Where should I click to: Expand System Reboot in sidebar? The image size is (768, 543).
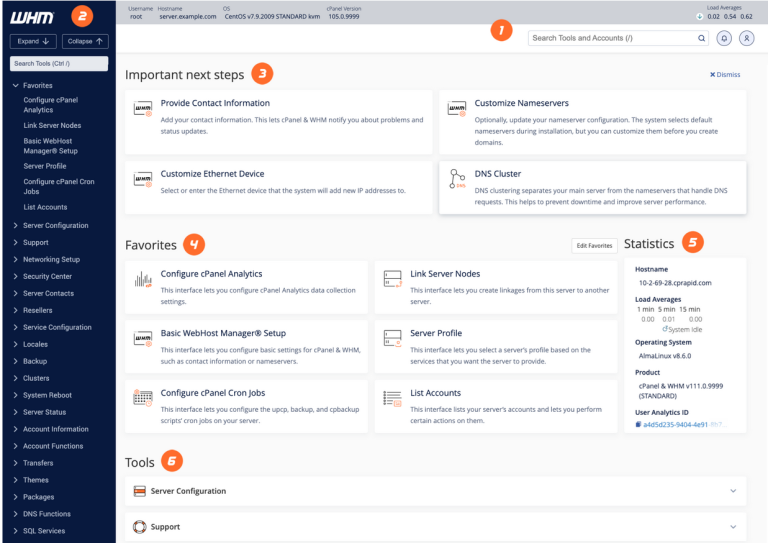(16, 395)
